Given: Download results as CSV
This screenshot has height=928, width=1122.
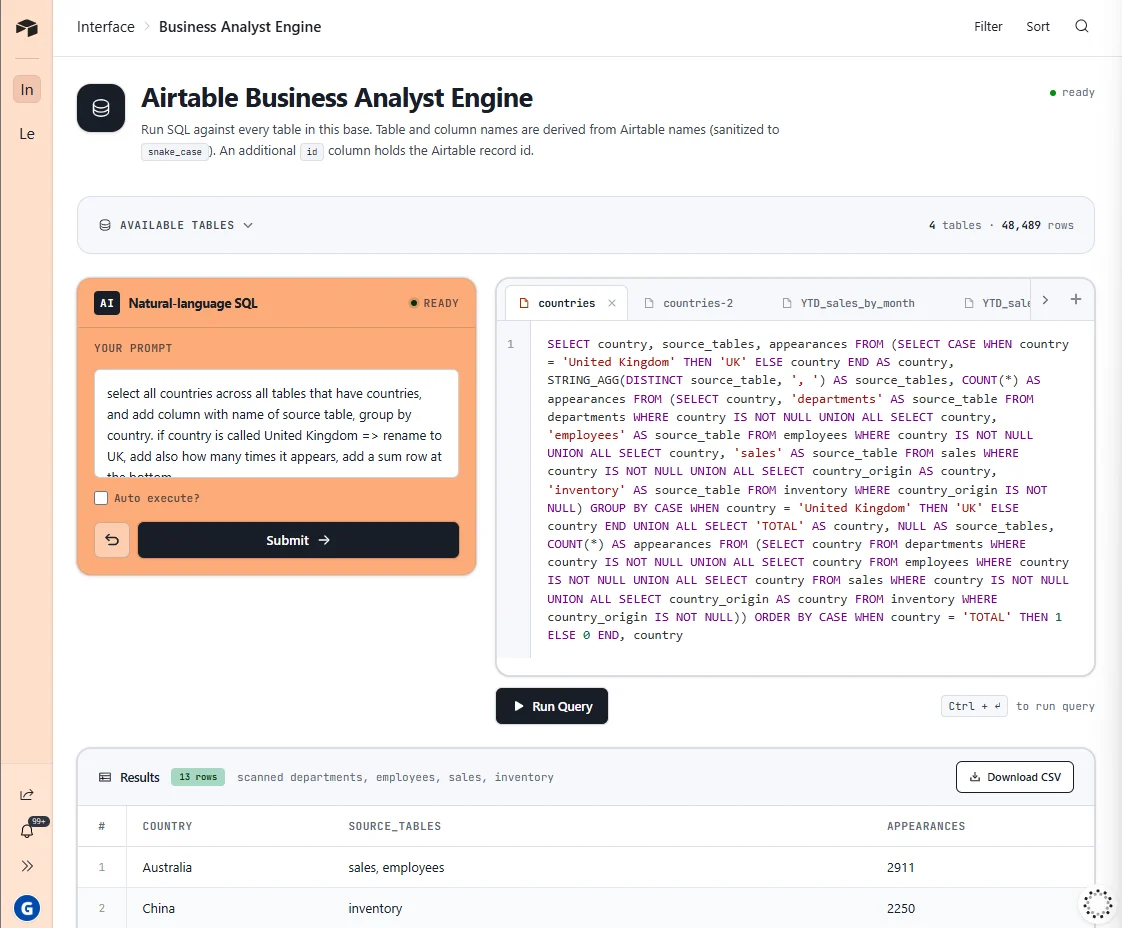Looking at the screenshot, I should [x=1015, y=777].
